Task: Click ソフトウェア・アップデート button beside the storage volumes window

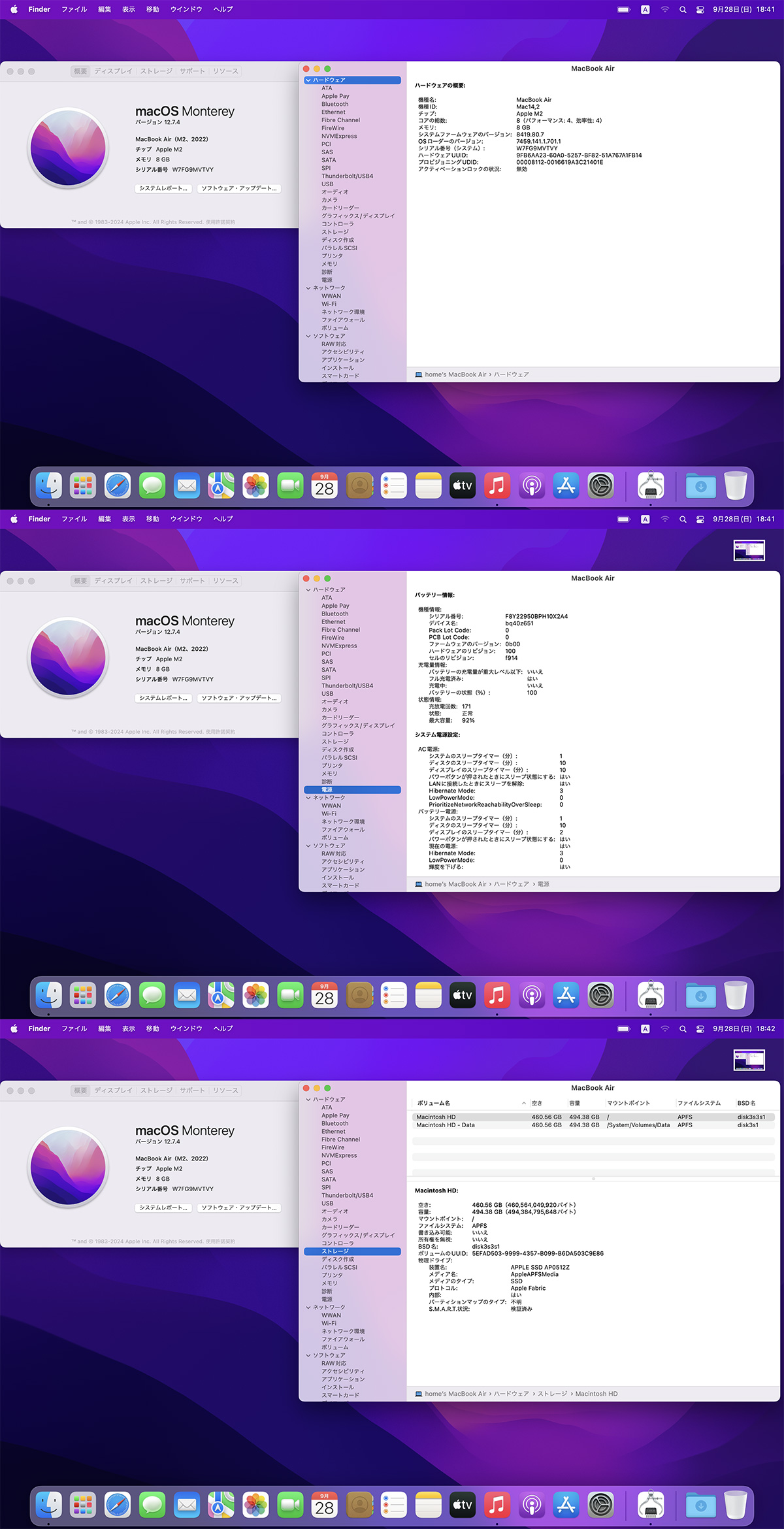Action: click(239, 1208)
